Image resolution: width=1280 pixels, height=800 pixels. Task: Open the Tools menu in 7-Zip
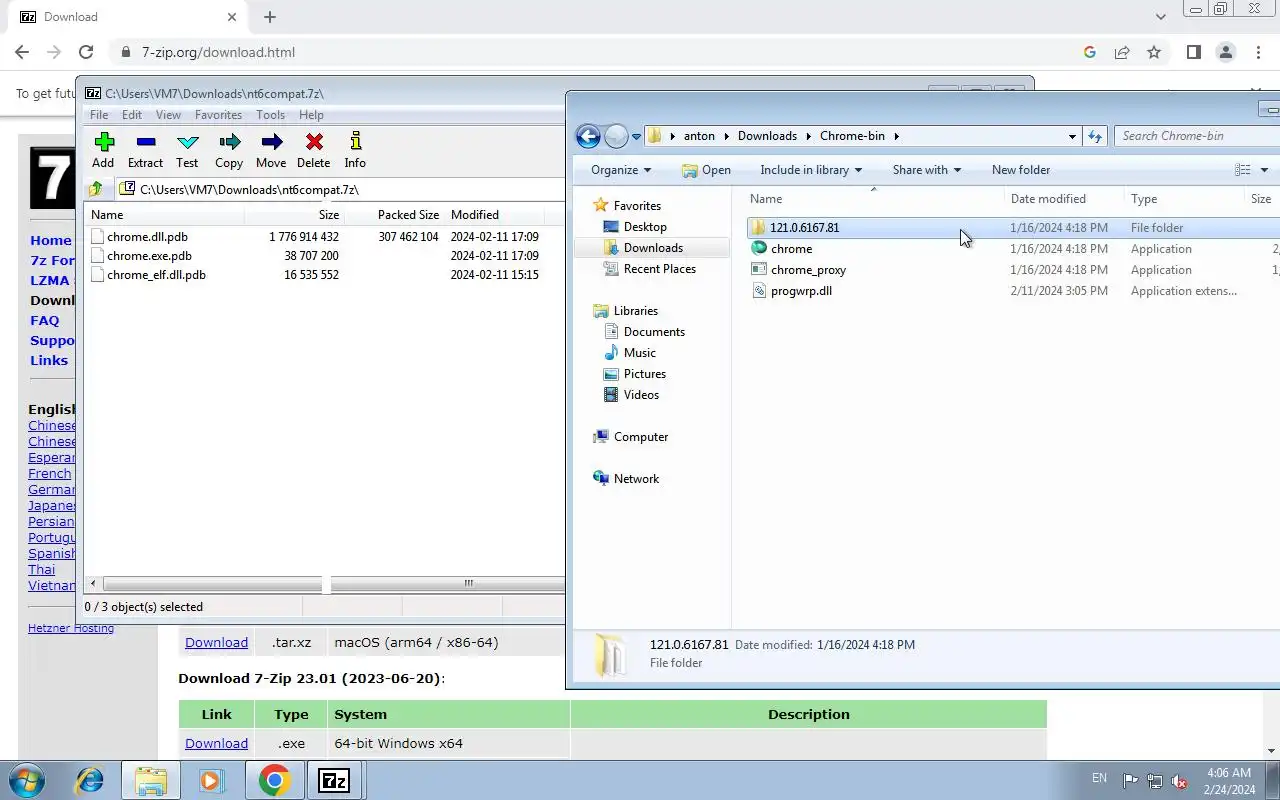270,115
